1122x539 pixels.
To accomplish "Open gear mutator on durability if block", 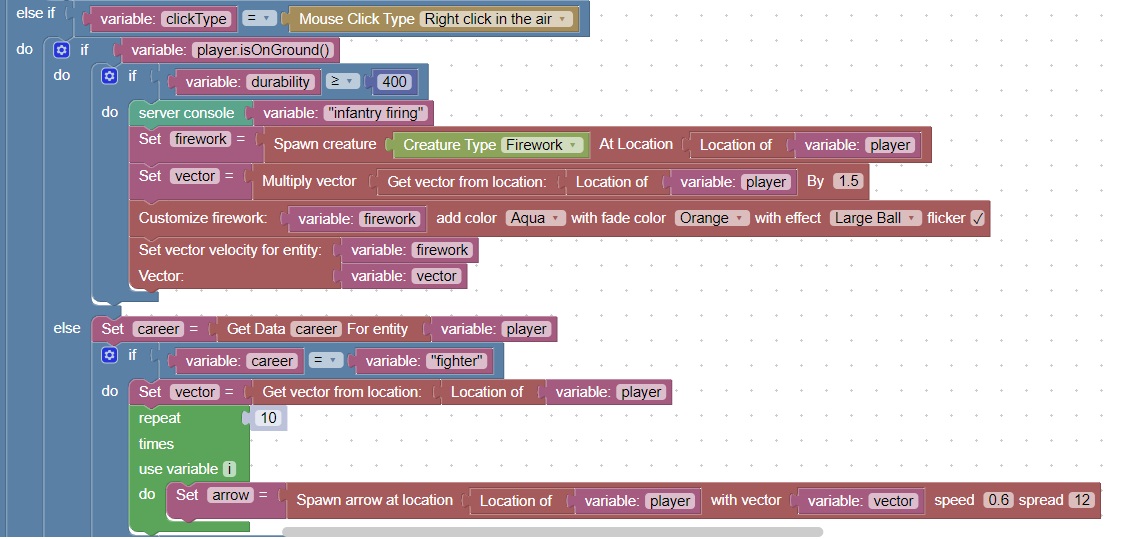I will [110, 76].
